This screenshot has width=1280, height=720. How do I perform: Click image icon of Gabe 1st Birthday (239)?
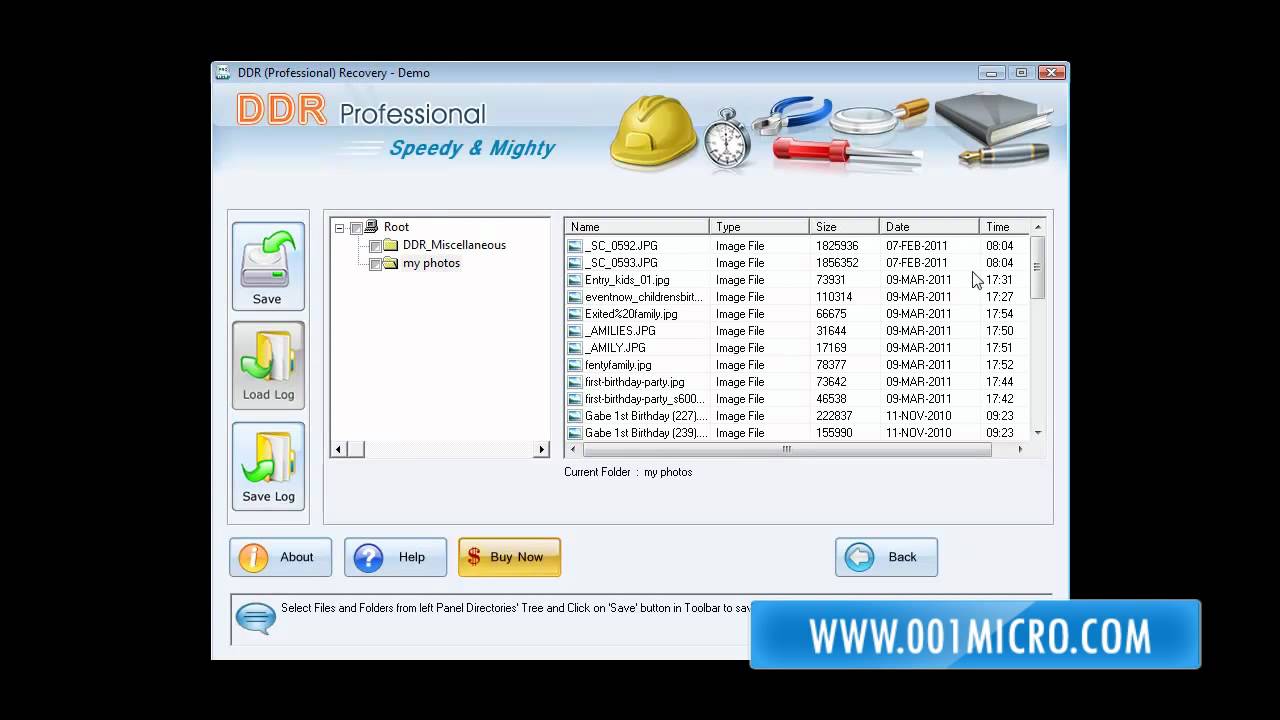pos(574,433)
